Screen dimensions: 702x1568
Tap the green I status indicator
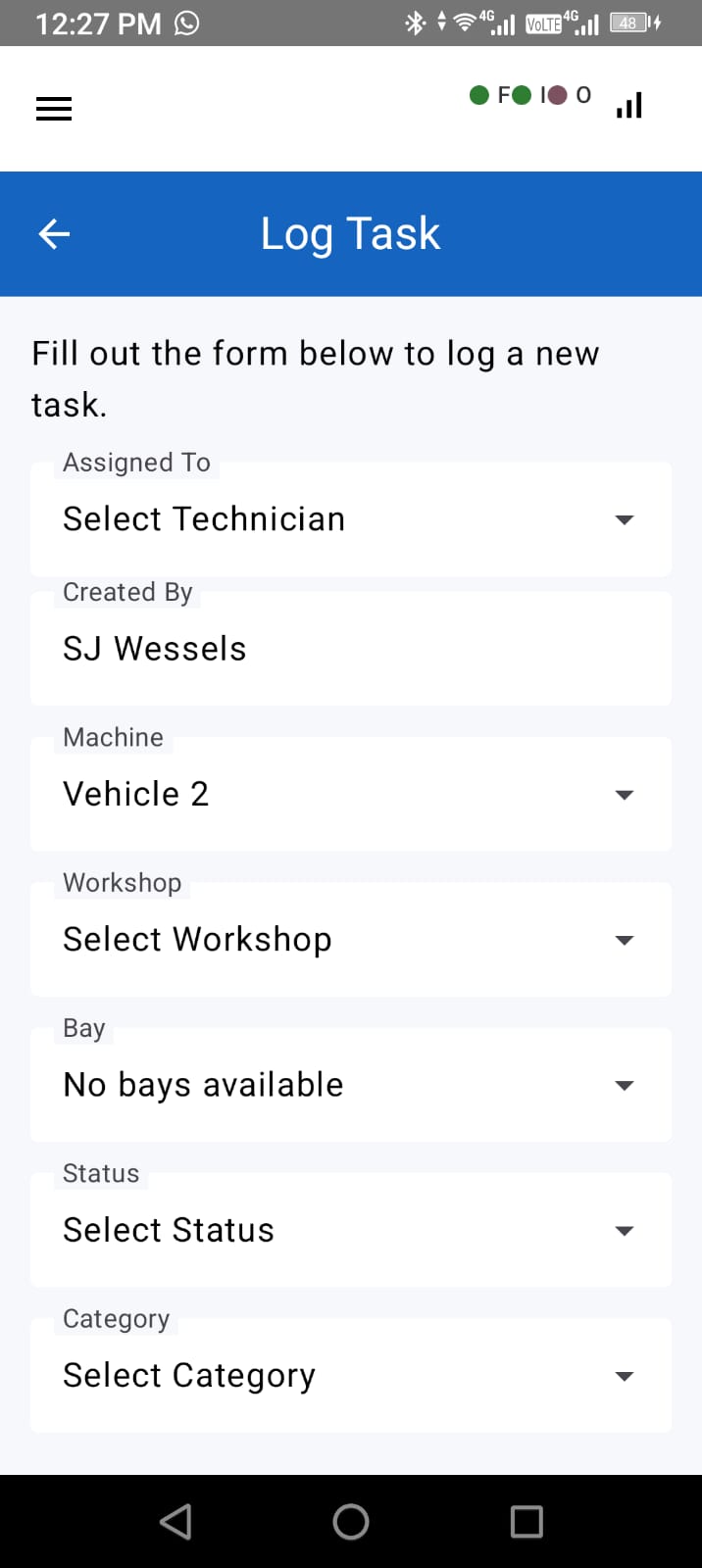coord(530,95)
